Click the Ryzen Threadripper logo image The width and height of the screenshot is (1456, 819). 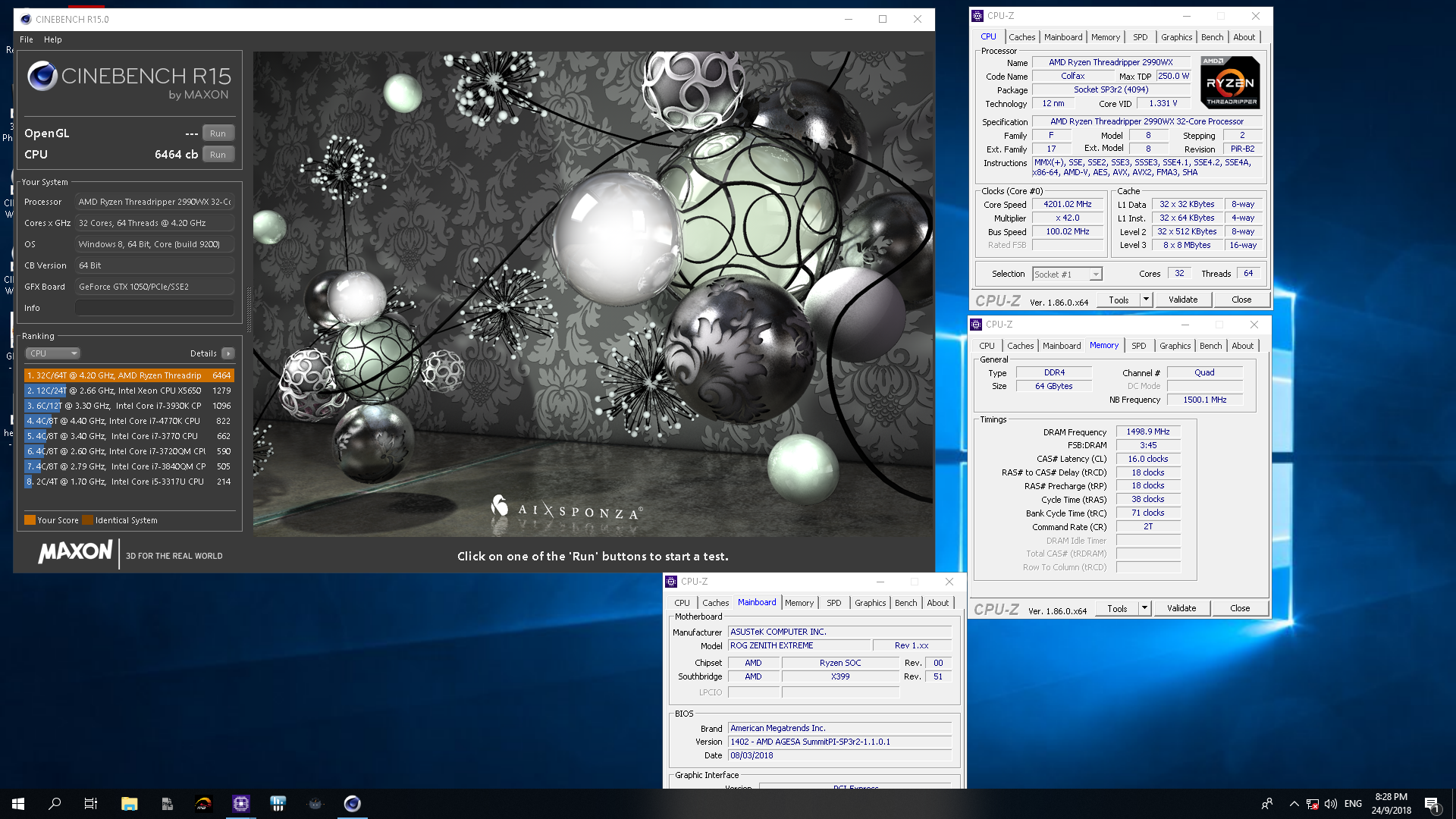pos(1230,82)
